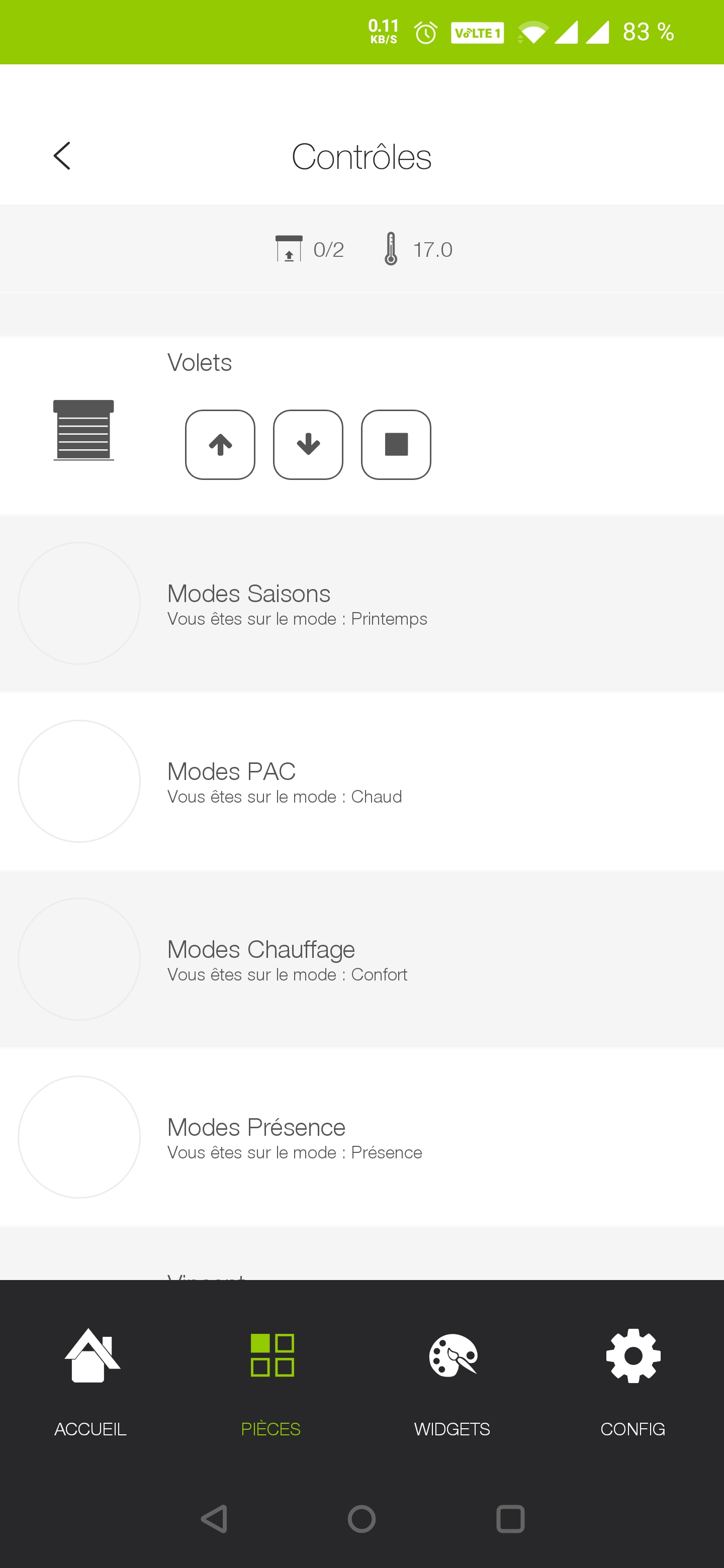Open Modes PAC mode selector

361,781
